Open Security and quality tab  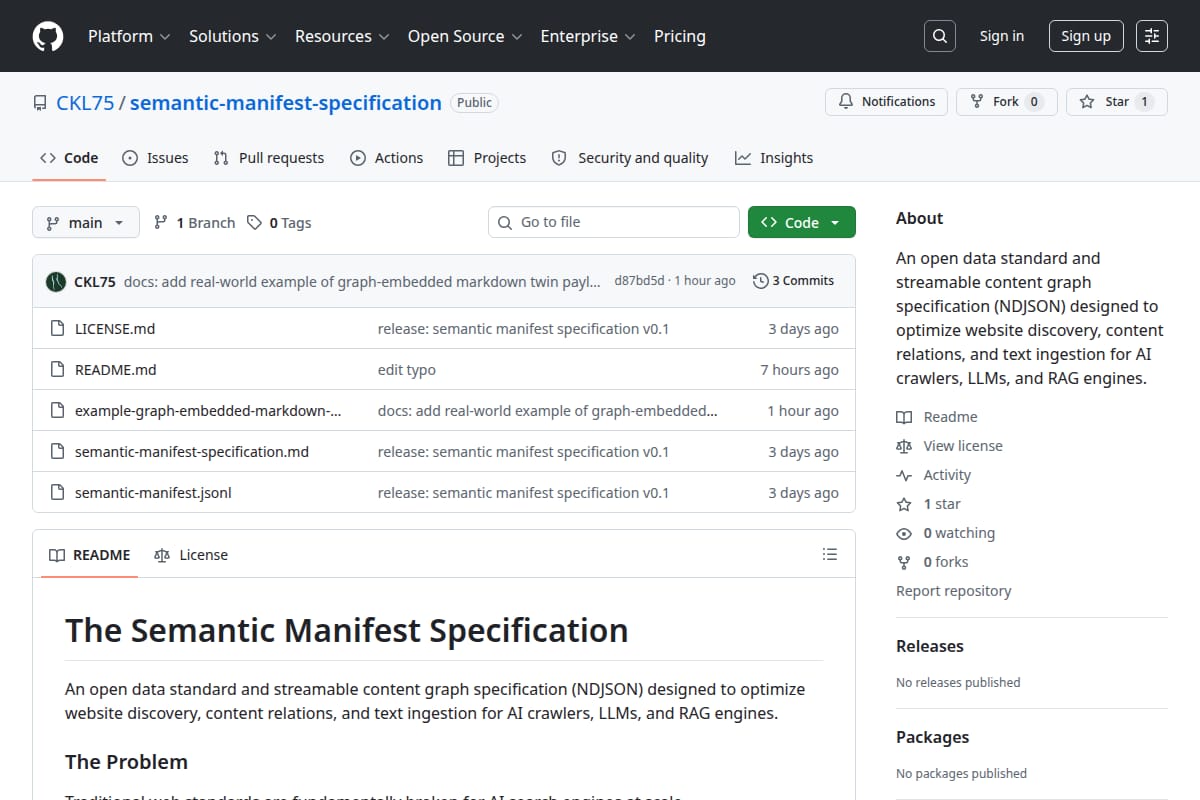pyautogui.click(x=630, y=158)
